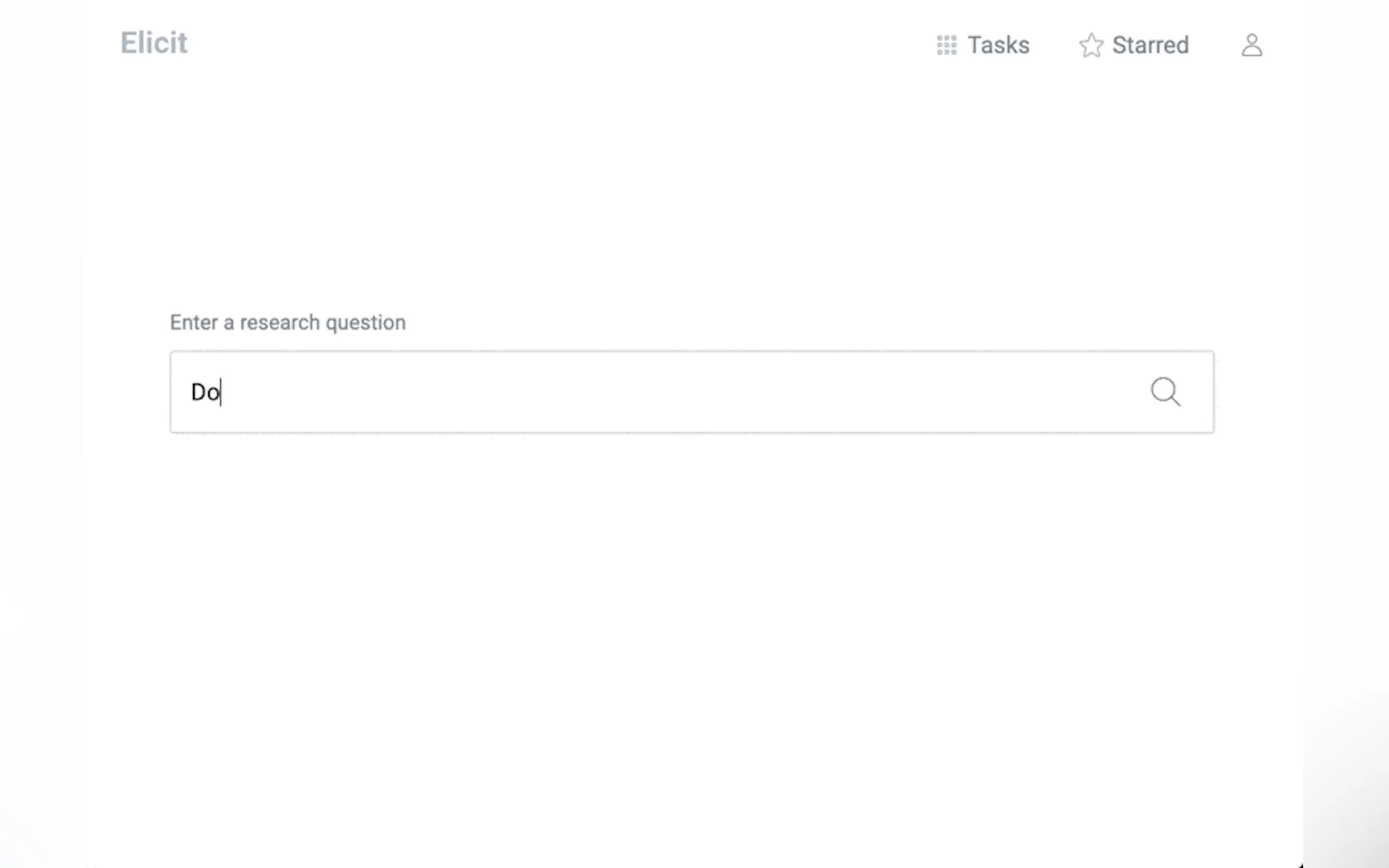Click the Elicit brand name link
Screen dimensions: 1389x868
(154, 43)
